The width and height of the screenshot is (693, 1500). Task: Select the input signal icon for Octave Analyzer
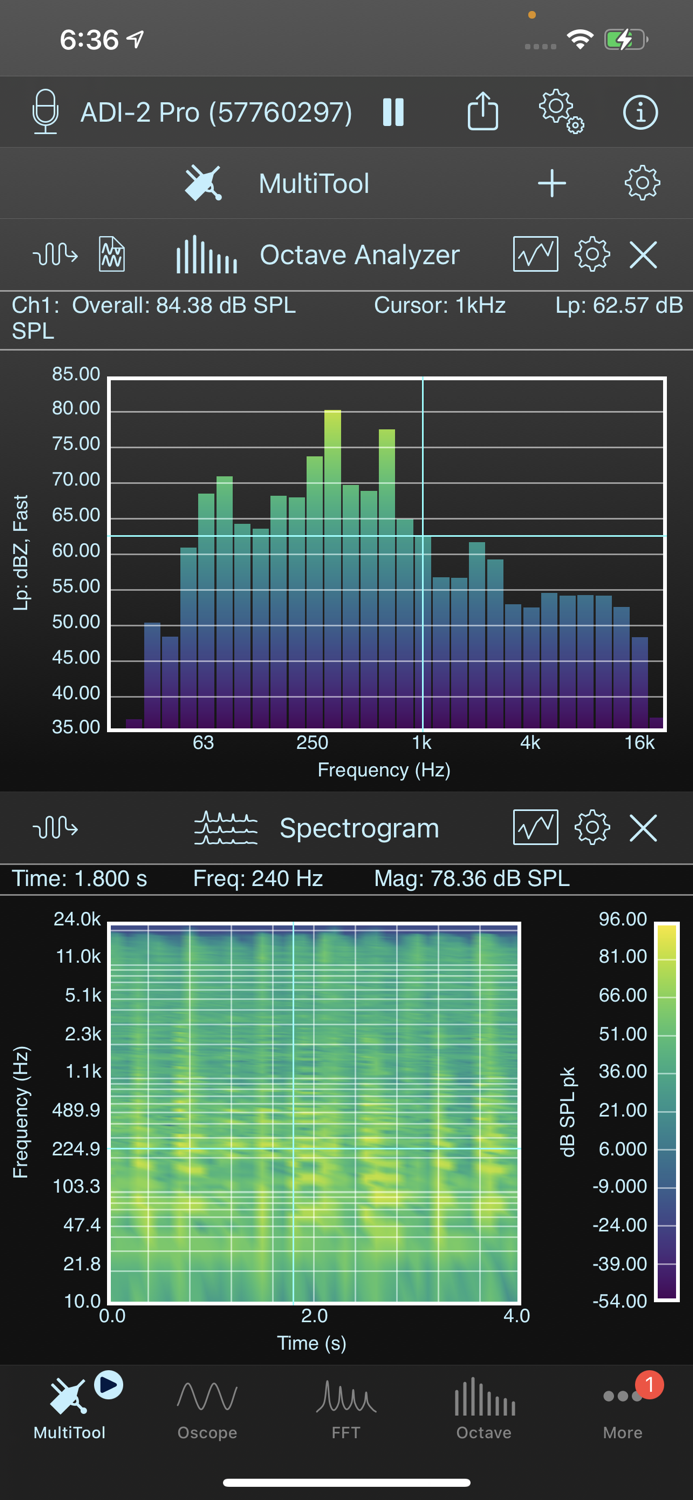(x=55, y=254)
